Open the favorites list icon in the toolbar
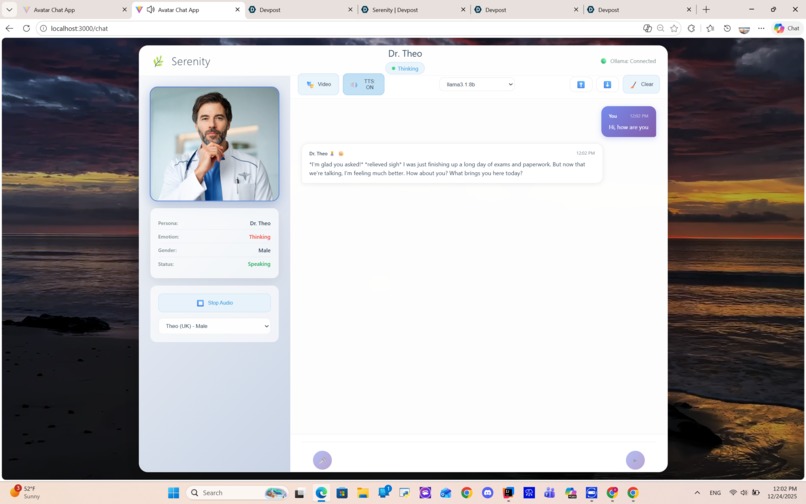This screenshot has height=504, width=806. coord(710,28)
